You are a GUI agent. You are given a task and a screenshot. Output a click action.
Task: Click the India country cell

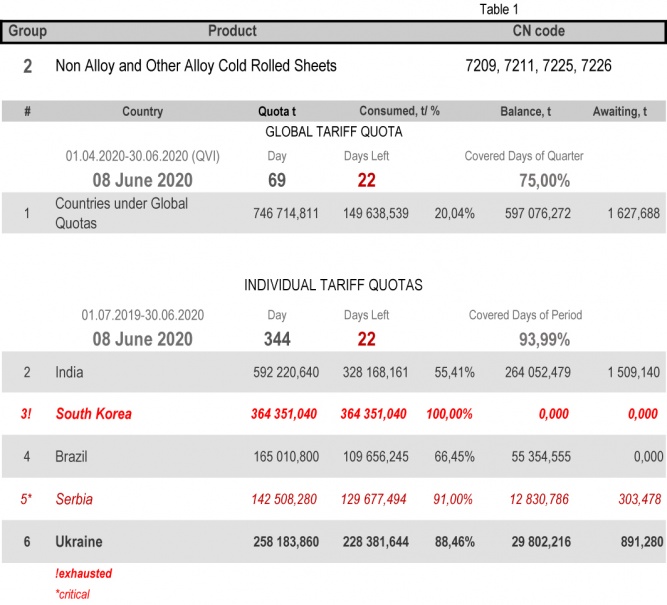[x=70, y=372]
